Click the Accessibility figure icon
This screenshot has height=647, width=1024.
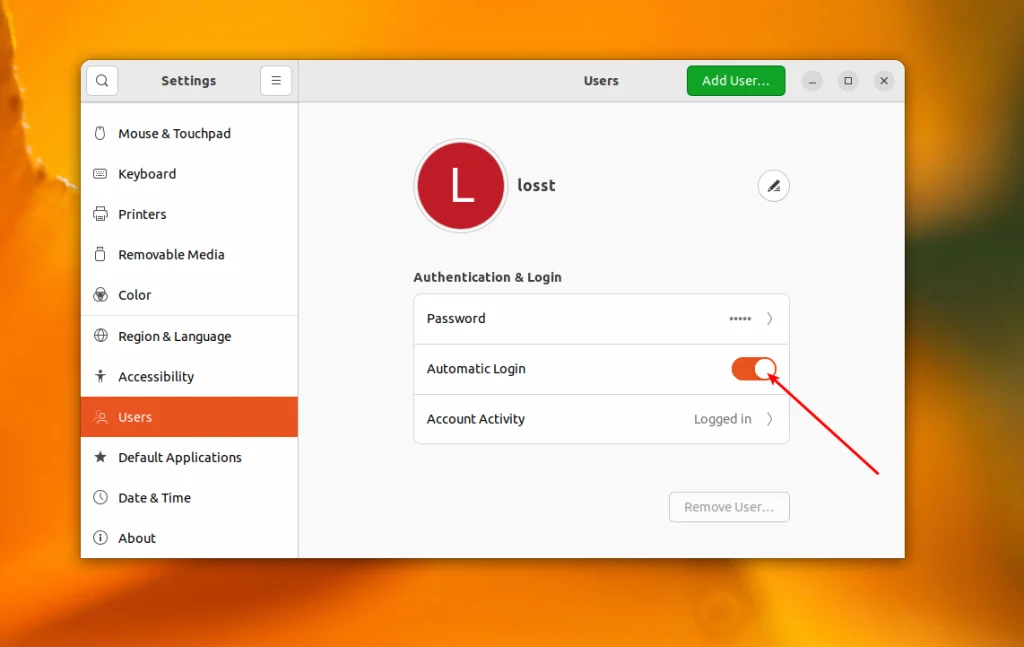point(100,376)
